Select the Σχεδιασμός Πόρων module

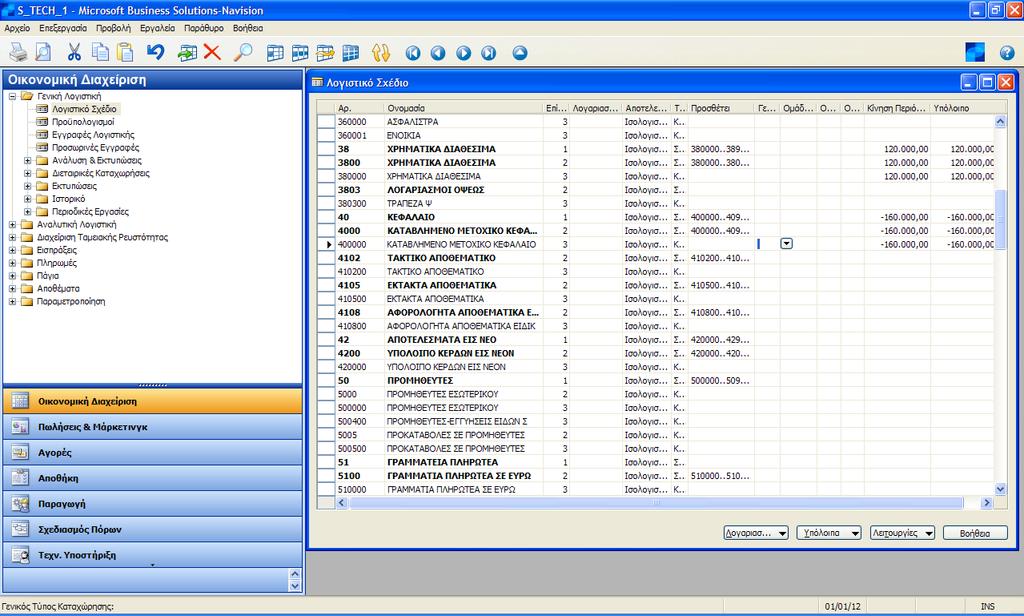point(153,529)
